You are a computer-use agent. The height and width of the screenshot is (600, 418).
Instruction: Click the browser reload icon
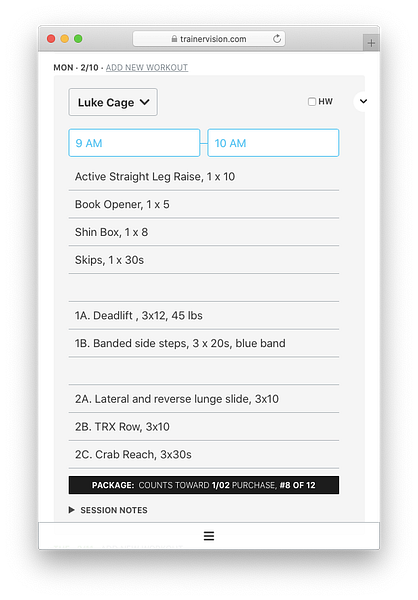(277, 39)
